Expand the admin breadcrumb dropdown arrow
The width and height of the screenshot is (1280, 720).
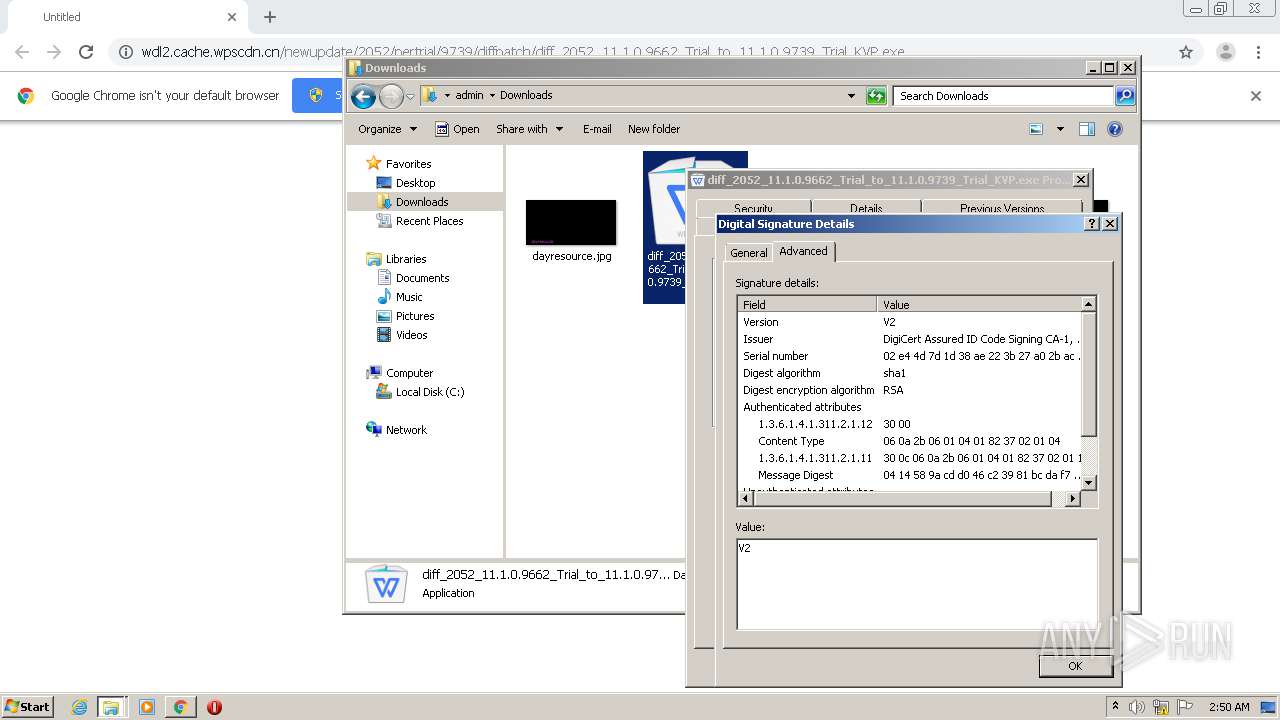pos(492,96)
